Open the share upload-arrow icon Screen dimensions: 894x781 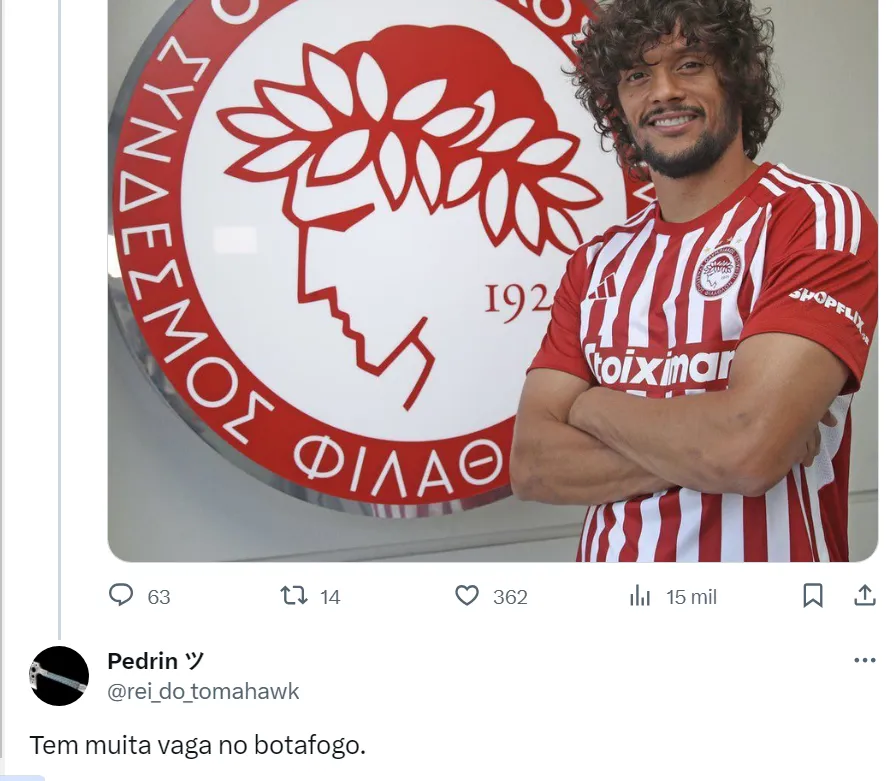tap(864, 595)
